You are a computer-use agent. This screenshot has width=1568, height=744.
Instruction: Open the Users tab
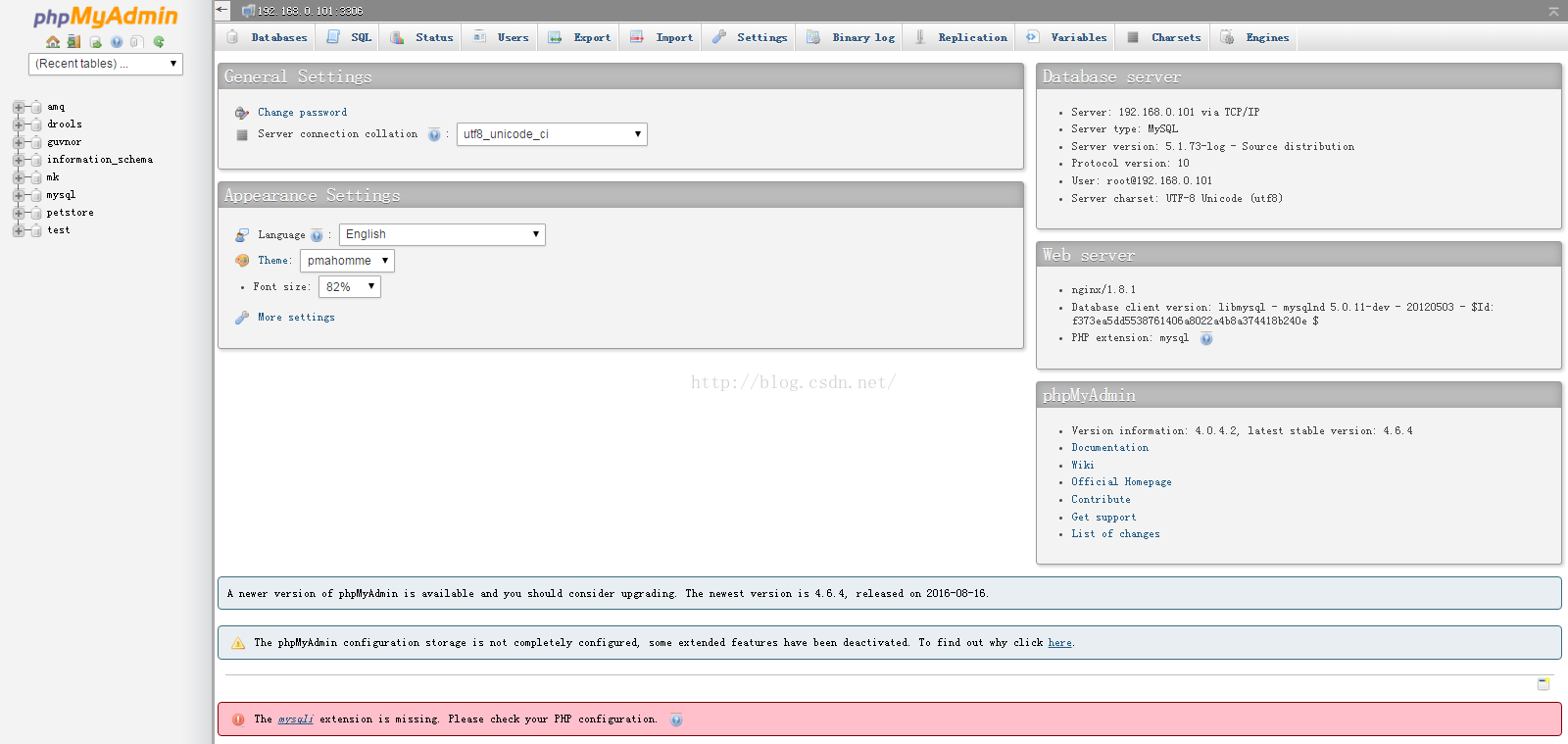pyautogui.click(x=500, y=37)
